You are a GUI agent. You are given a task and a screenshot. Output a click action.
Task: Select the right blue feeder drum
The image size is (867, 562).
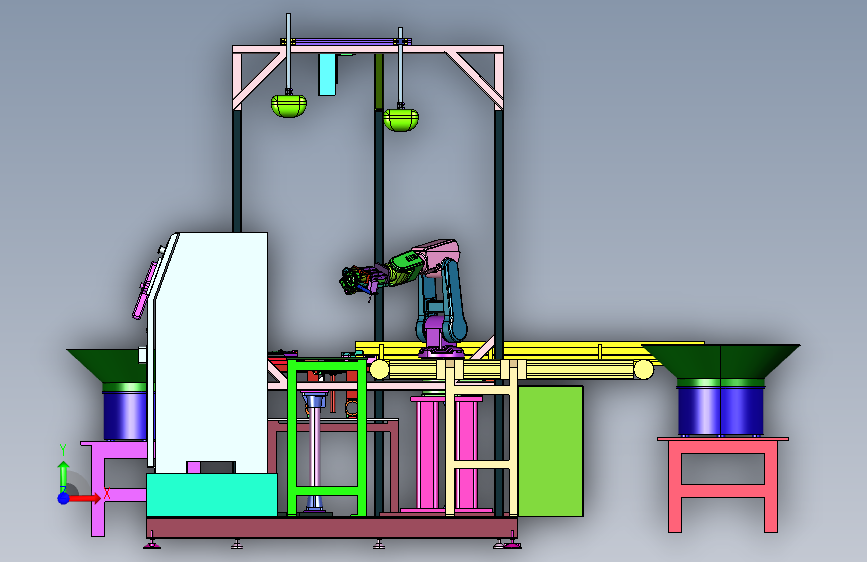[721, 410]
